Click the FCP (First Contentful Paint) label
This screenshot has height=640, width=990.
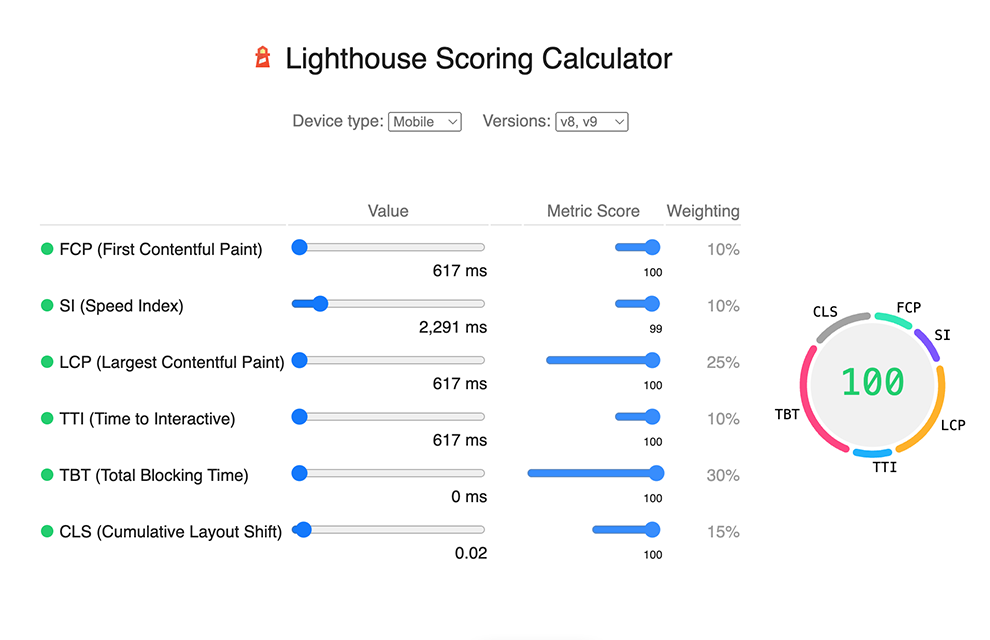pos(160,249)
